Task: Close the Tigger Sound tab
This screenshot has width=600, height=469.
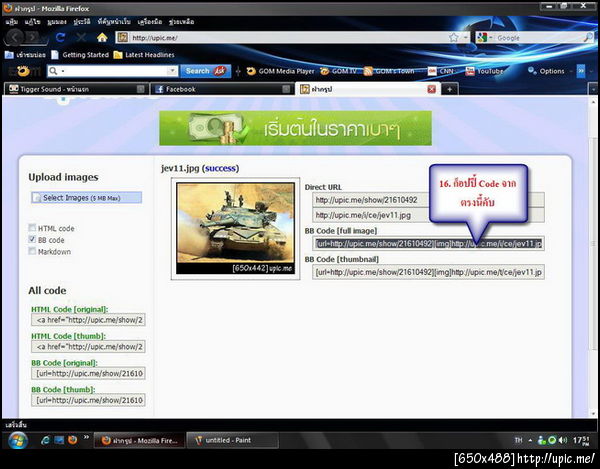Action: pyautogui.click(x=140, y=89)
